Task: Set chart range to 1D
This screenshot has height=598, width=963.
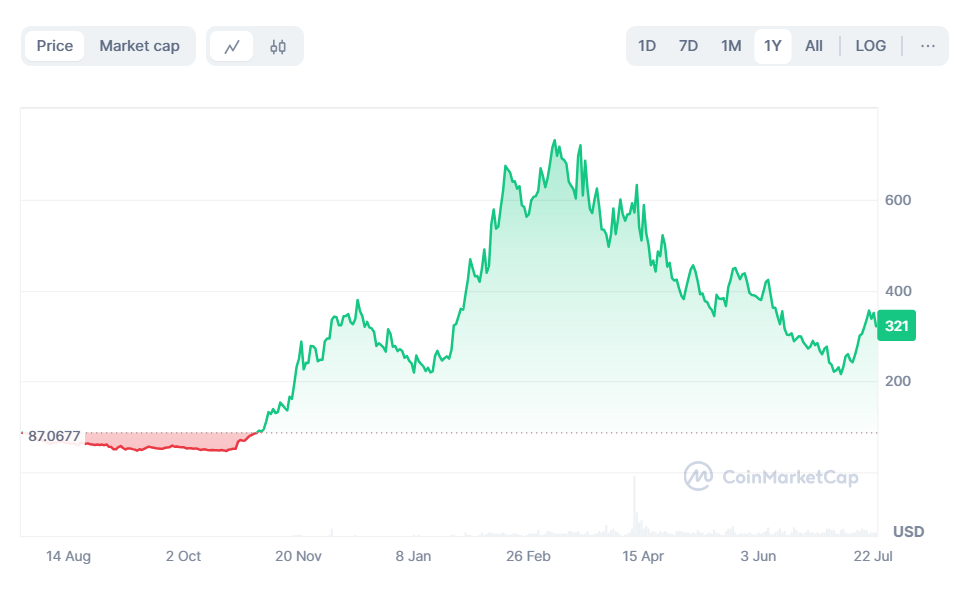Action: (x=647, y=46)
